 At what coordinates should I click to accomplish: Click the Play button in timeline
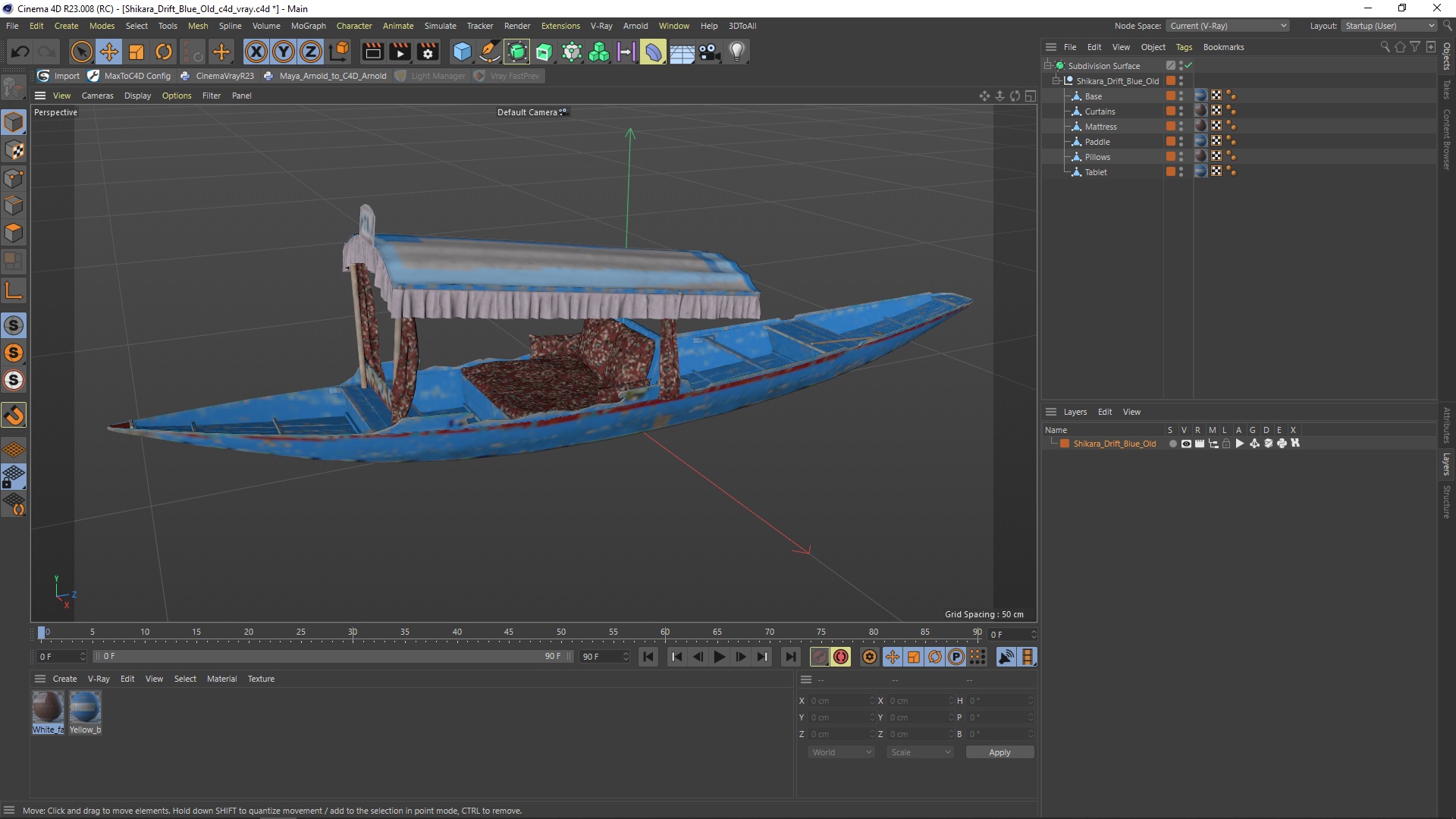coord(719,657)
